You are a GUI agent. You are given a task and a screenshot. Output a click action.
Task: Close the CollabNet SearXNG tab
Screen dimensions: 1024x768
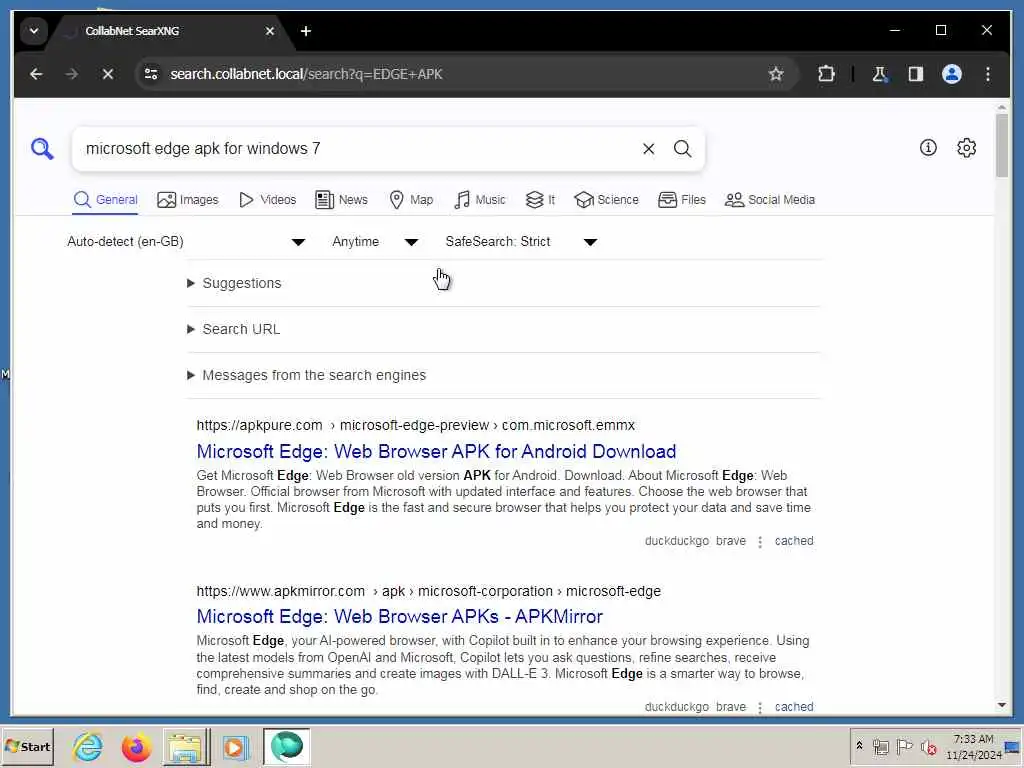(x=270, y=31)
